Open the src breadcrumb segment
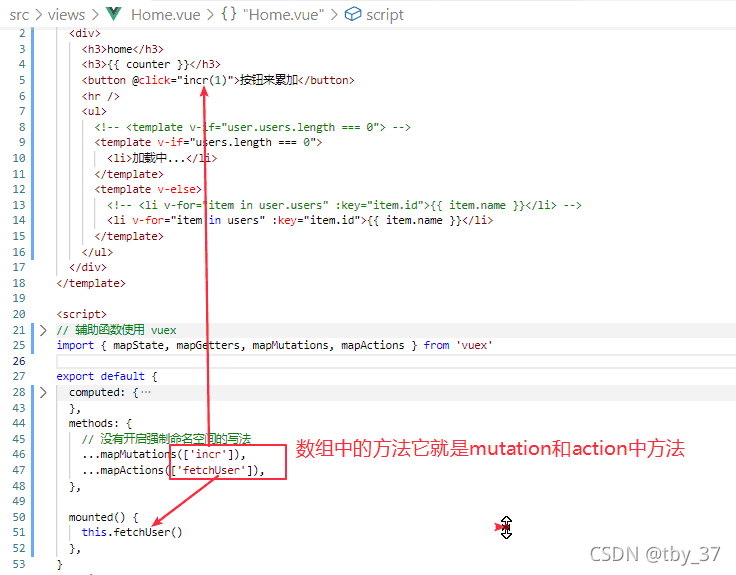The height and width of the screenshot is (575, 736). (19, 15)
